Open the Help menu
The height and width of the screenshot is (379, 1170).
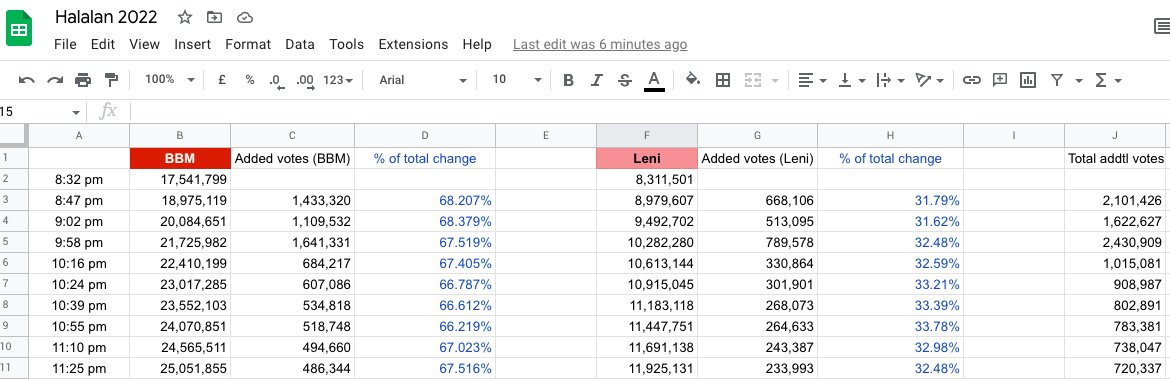(477, 44)
